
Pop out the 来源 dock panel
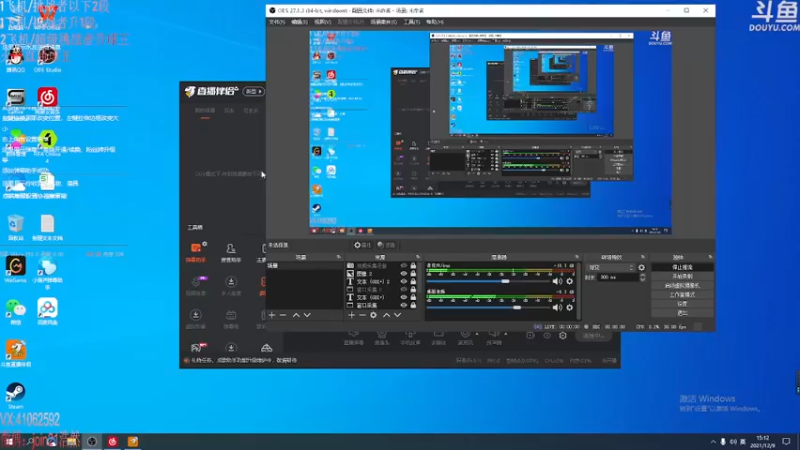tap(418, 257)
